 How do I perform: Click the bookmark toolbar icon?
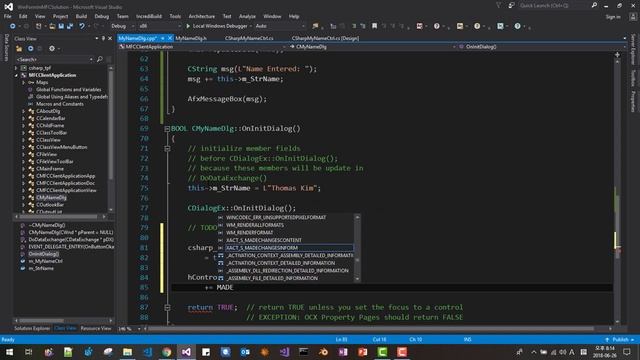(374, 26)
